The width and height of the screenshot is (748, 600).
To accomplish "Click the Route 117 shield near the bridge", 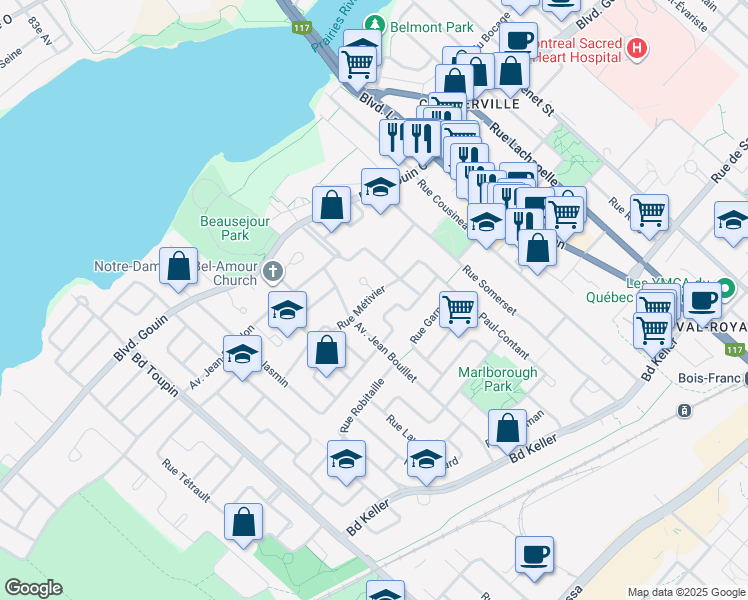I will click(301, 28).
